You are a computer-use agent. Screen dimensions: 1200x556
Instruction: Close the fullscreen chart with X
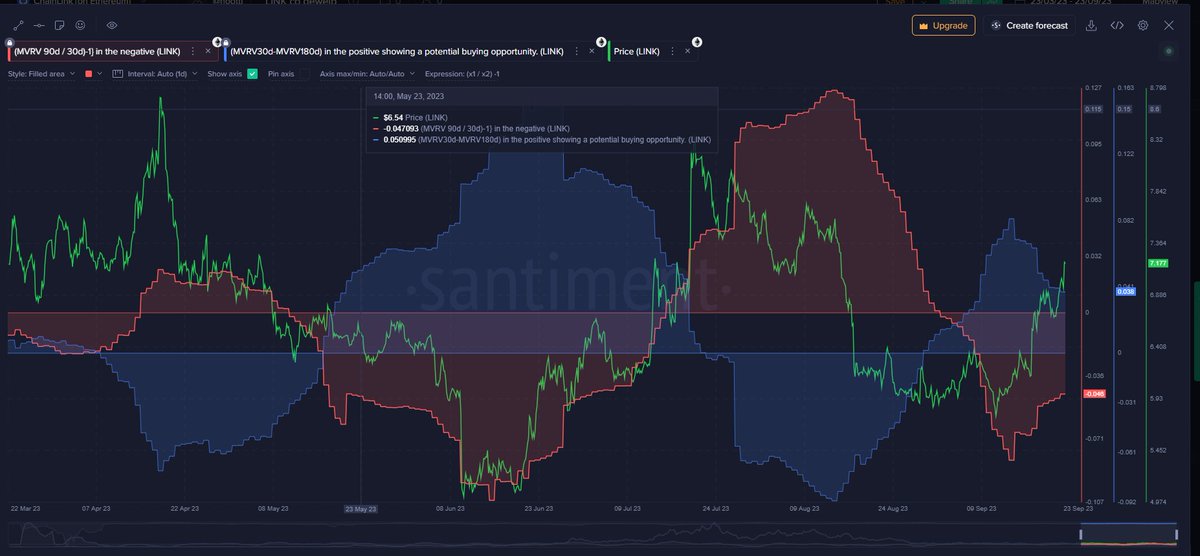pyautogui.click(x=1168, y=25)
